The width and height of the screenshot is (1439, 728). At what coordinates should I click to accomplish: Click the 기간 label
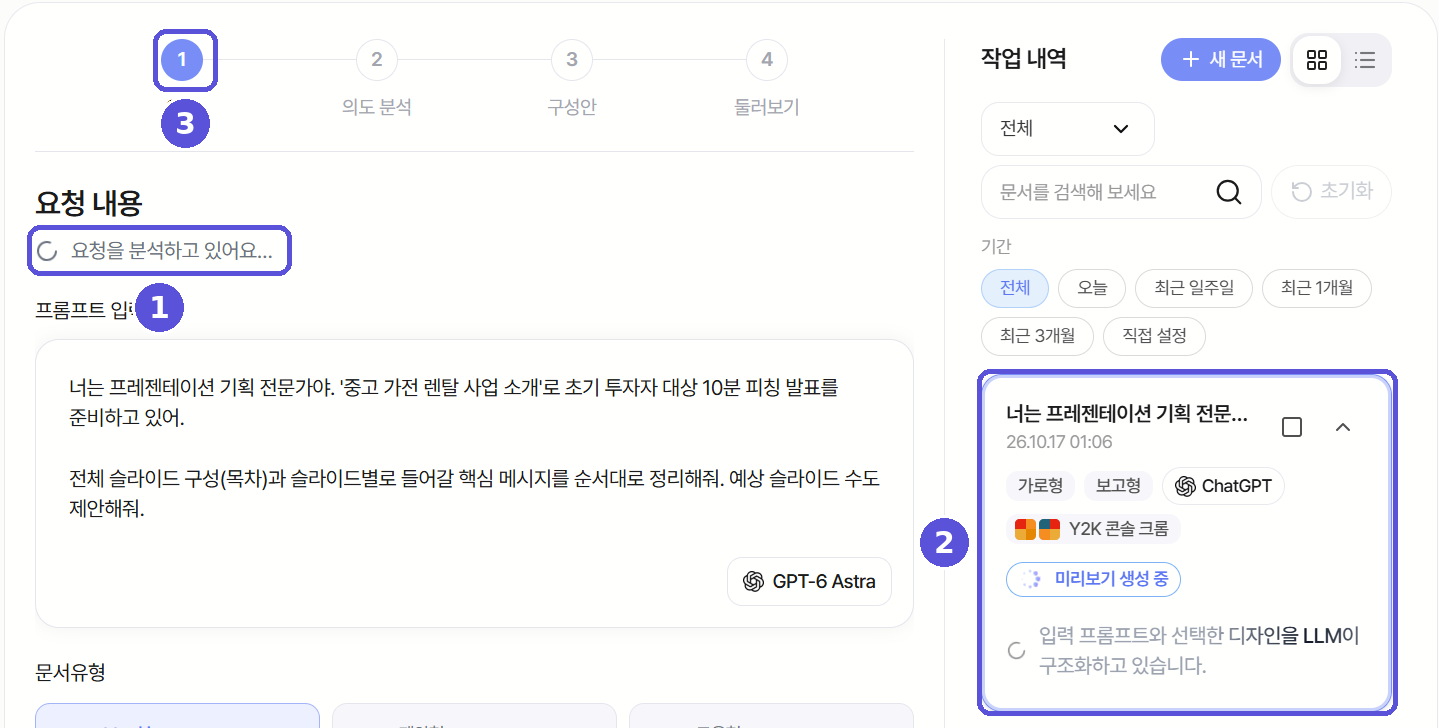pyautogui.click(x=996, y=246)
